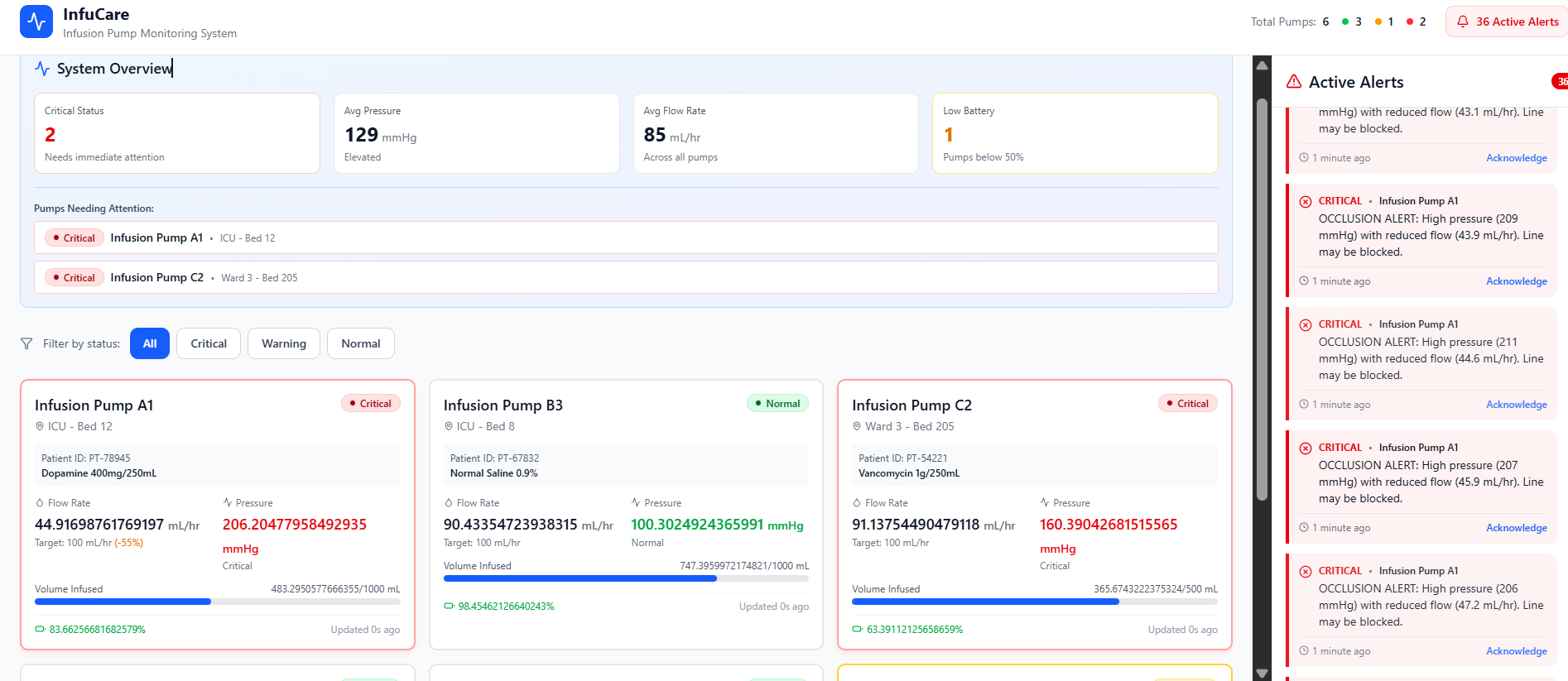Filter pumps by Critical status
Image resolution: width=1568 pixels, height=681 pixels.
[209, 343]
